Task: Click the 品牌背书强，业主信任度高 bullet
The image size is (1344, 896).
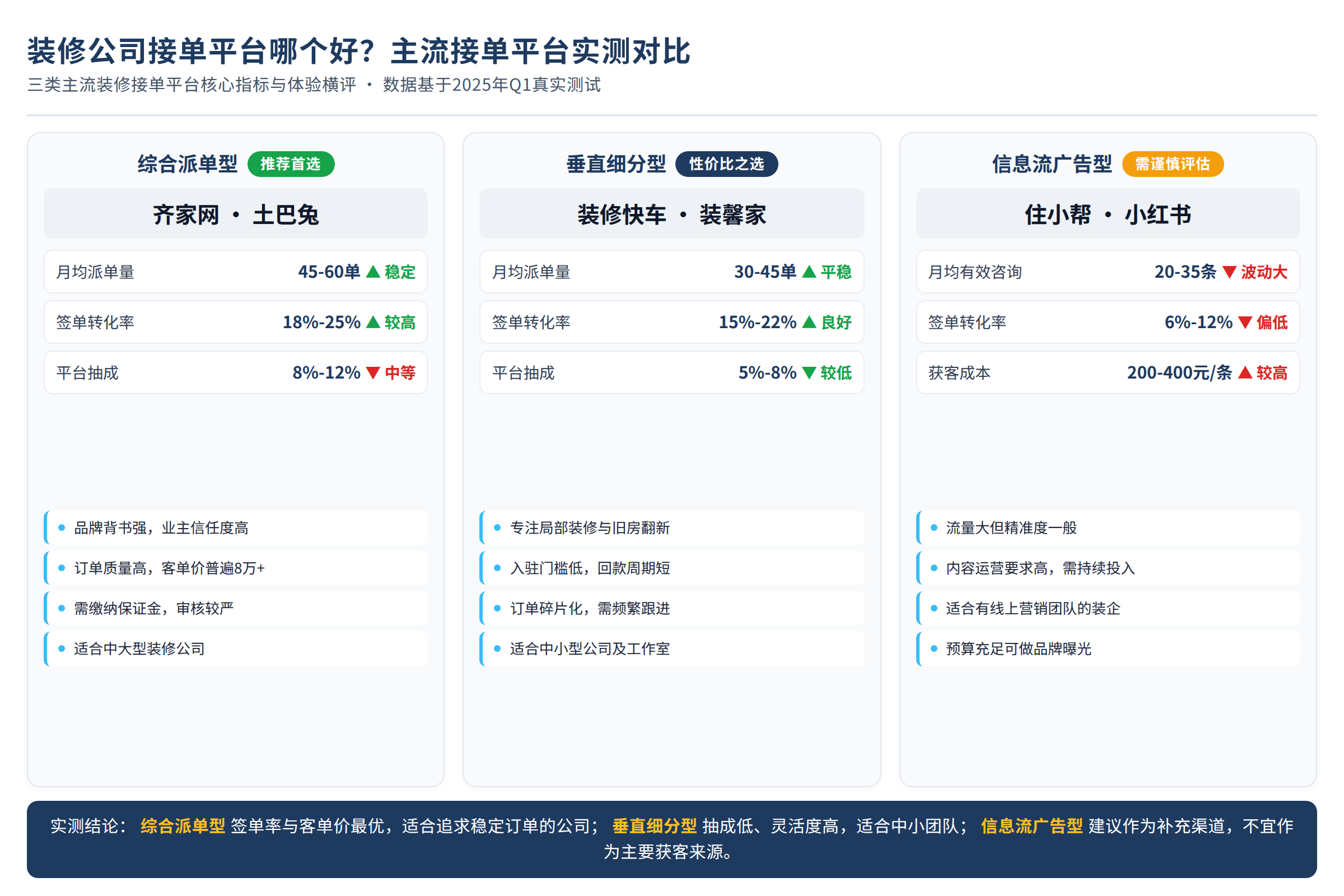Action: [x=235, y=528]
